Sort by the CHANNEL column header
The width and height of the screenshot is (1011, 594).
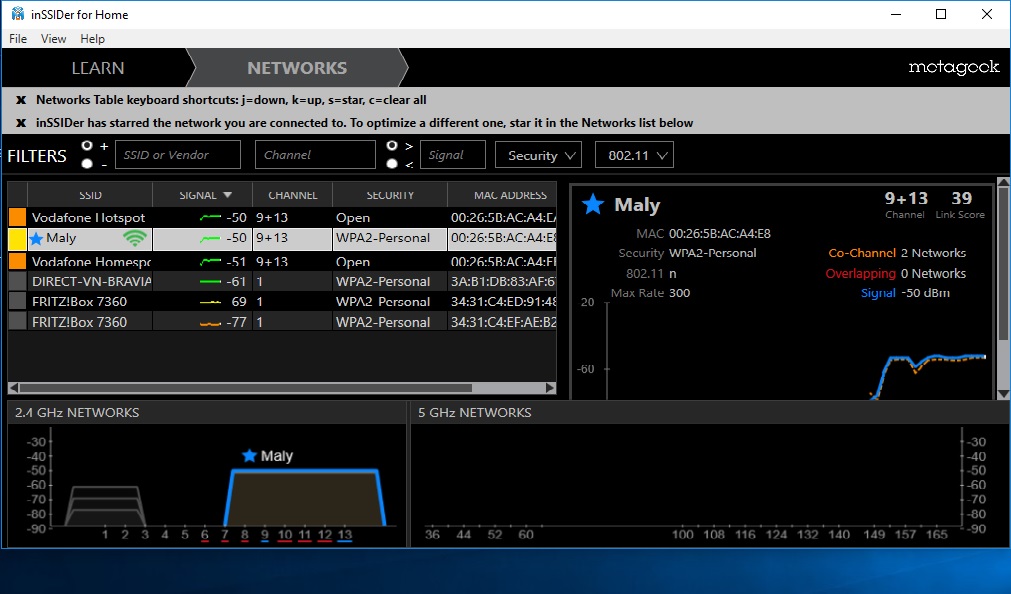293,195
